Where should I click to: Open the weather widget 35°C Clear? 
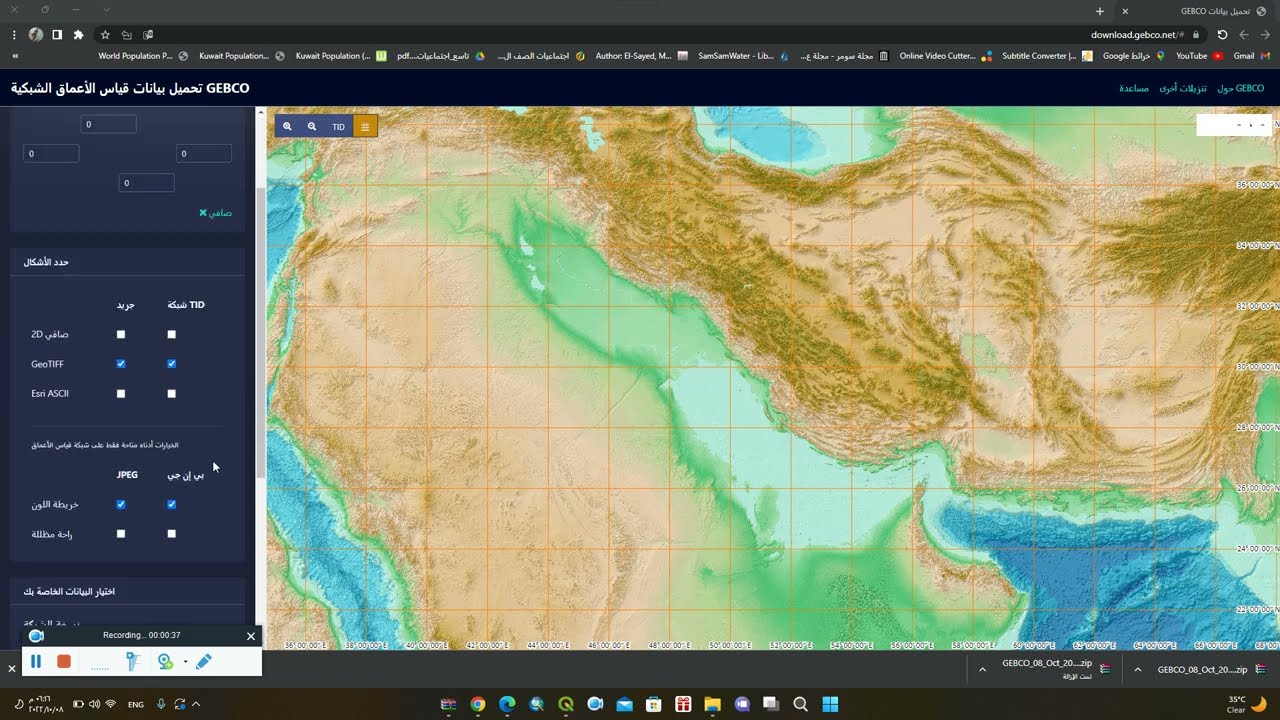1246,704
